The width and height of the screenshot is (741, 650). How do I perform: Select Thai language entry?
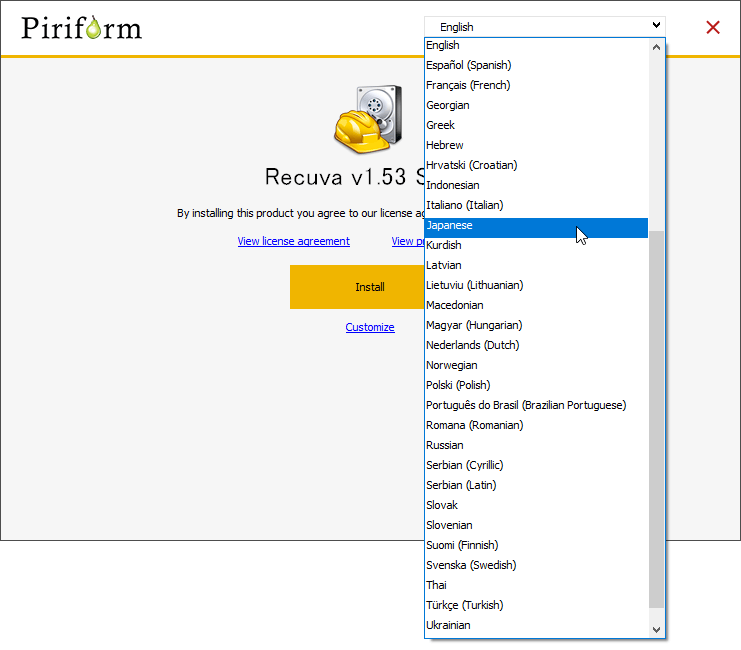[x=536, y=586]
